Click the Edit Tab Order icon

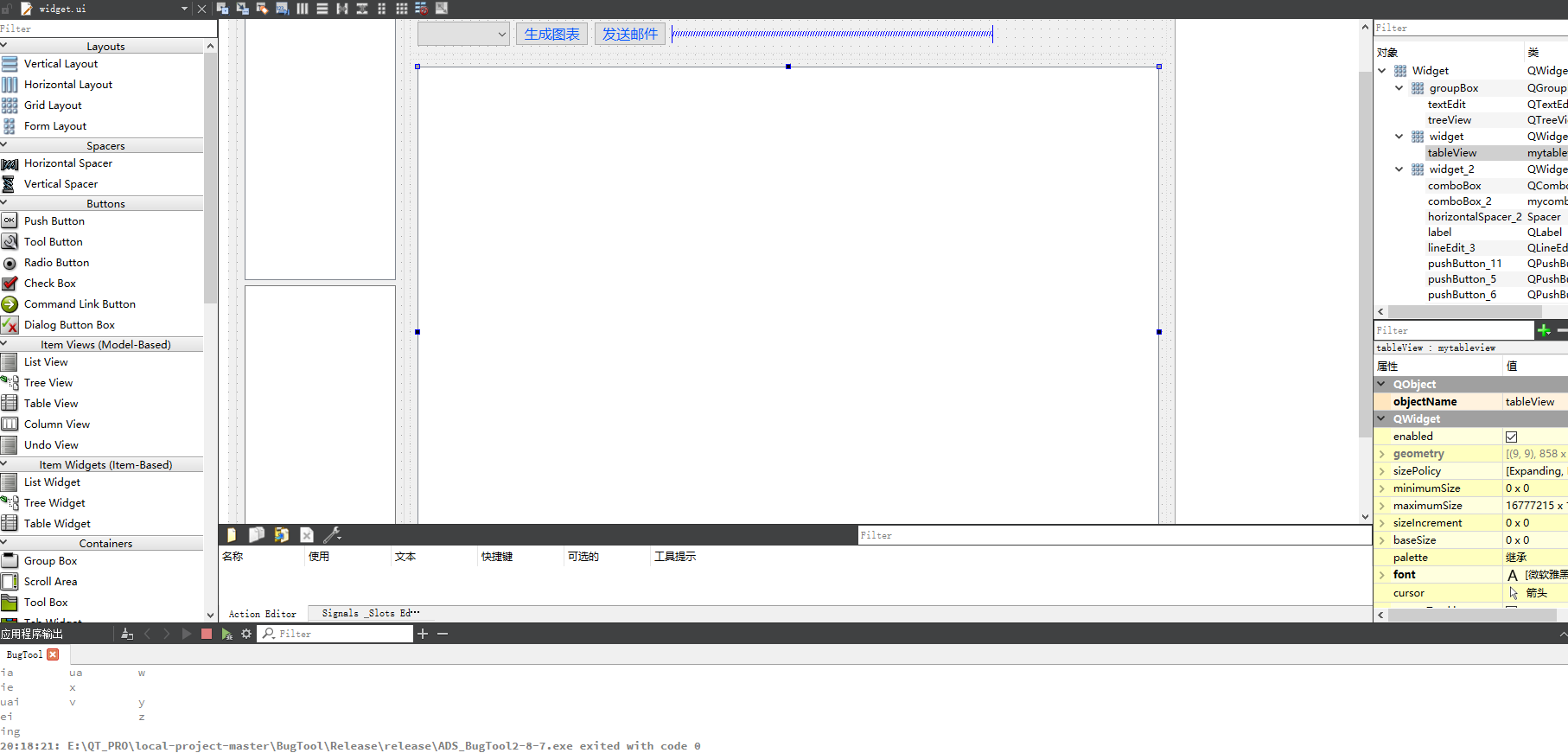(x=282, y=9)
